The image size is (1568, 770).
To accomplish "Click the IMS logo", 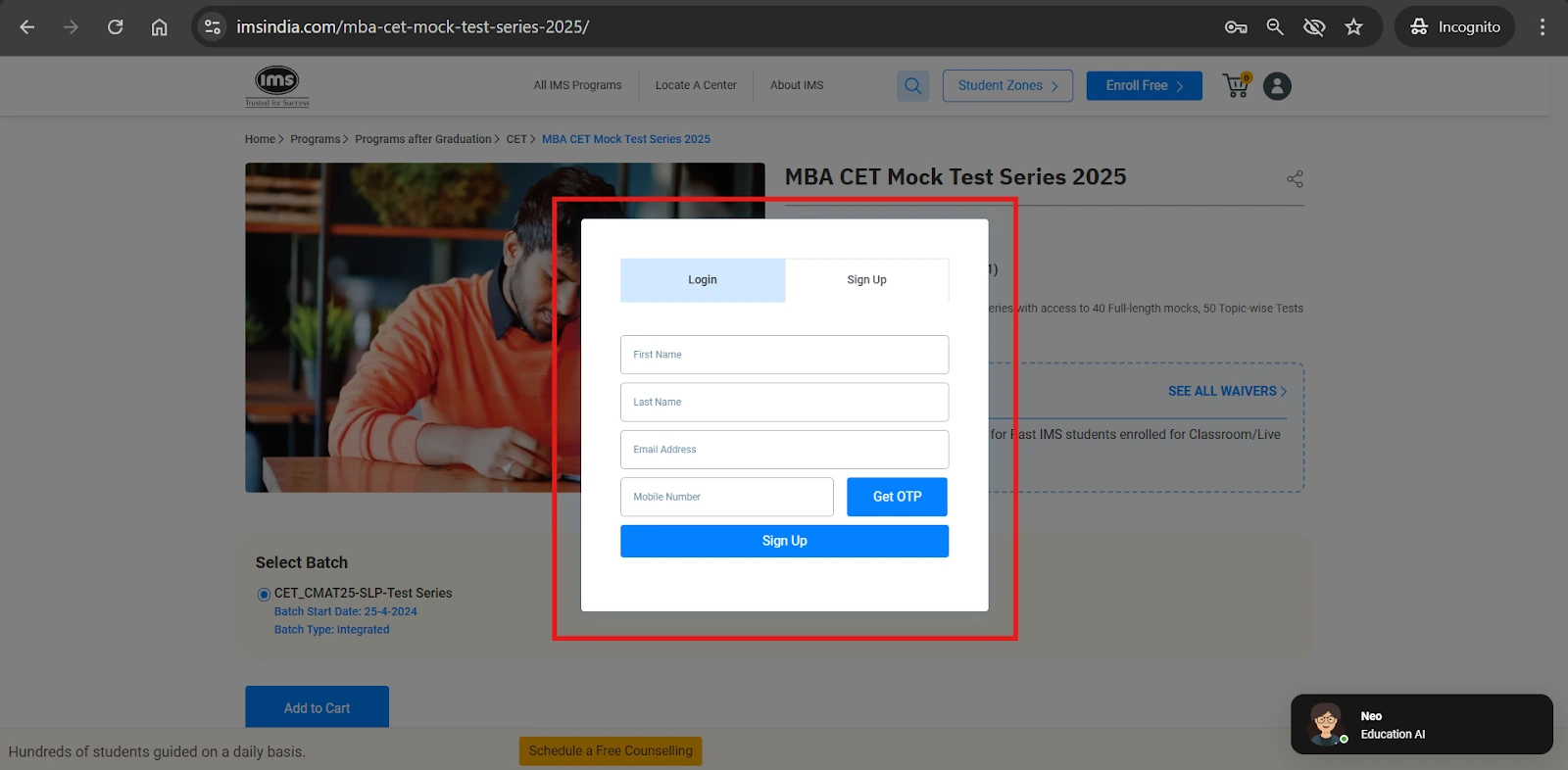I will click(x=277, y=86).
